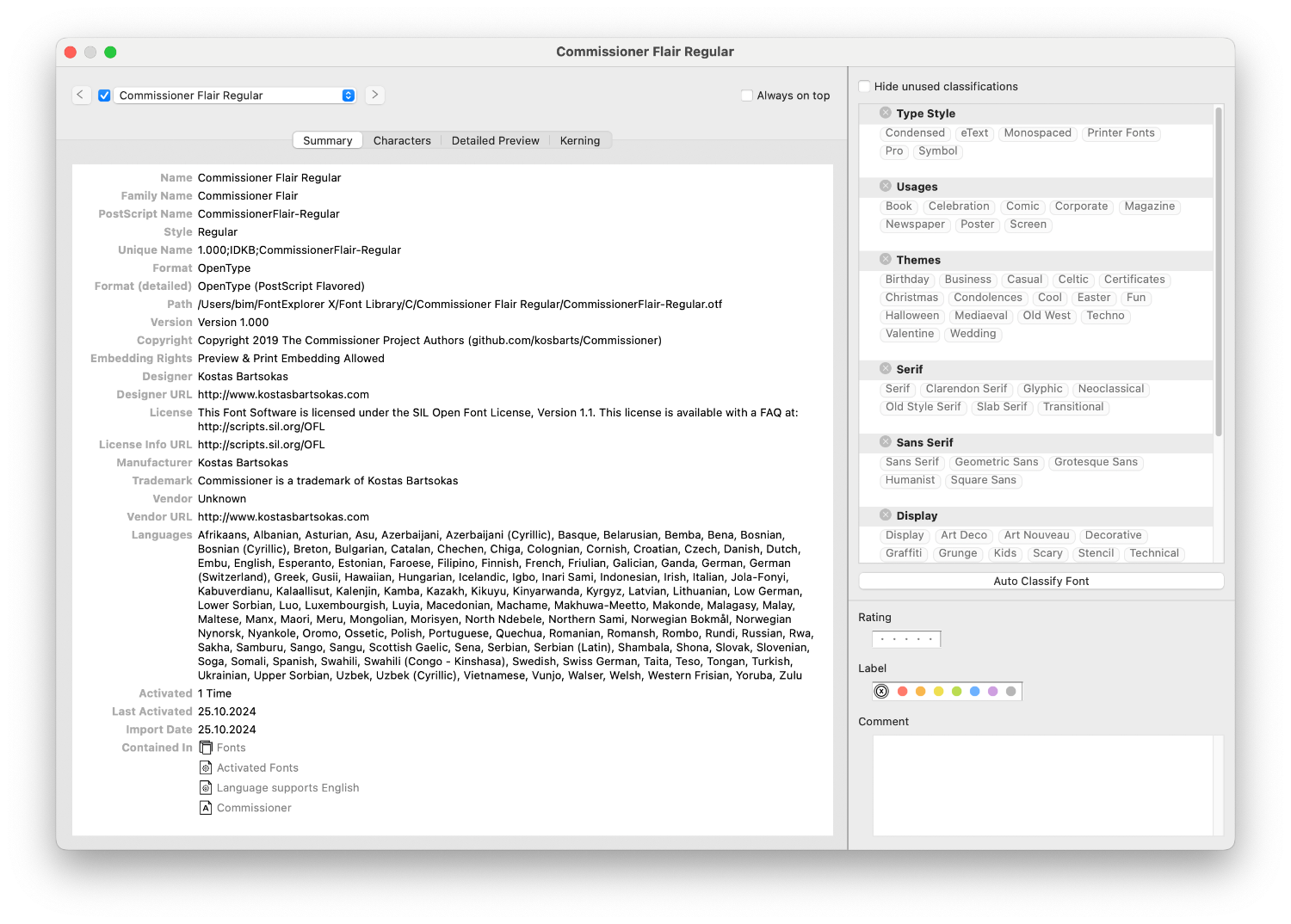Toggle the Clarendon Serif tag
Image resolution: width=1291 pixels, height=924 pixels.
click(967, 389)
